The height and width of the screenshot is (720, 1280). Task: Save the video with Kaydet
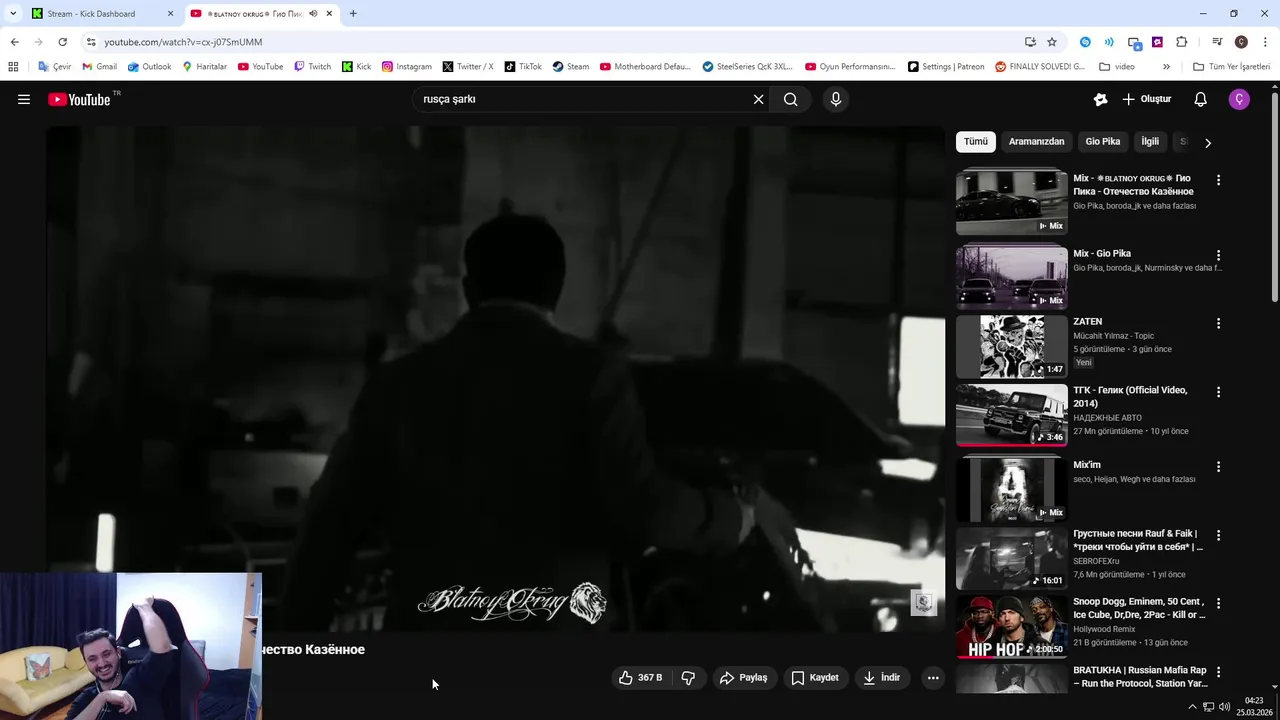coord(816,678)
